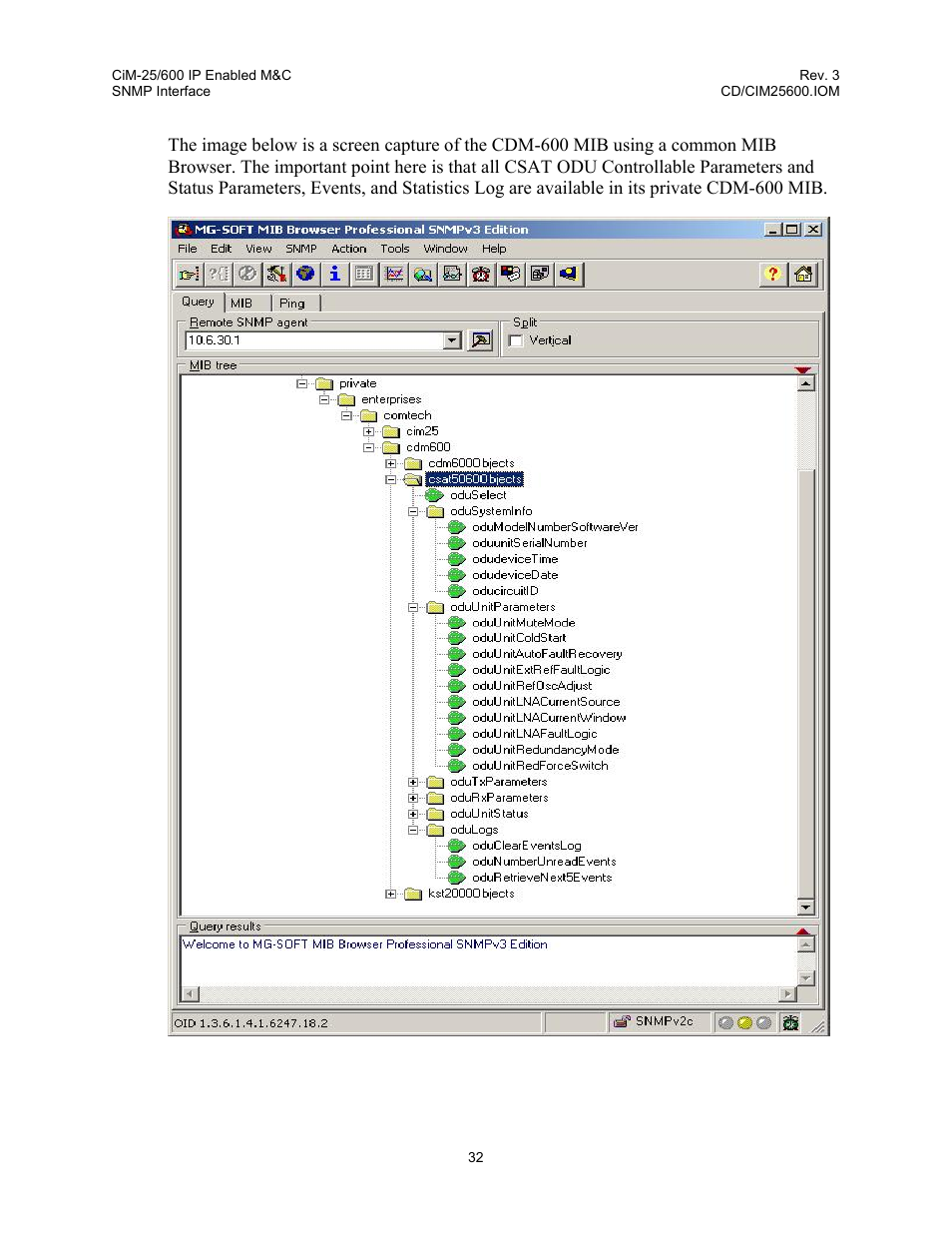
Task: Open the File menu
Action: click(188, 249)
